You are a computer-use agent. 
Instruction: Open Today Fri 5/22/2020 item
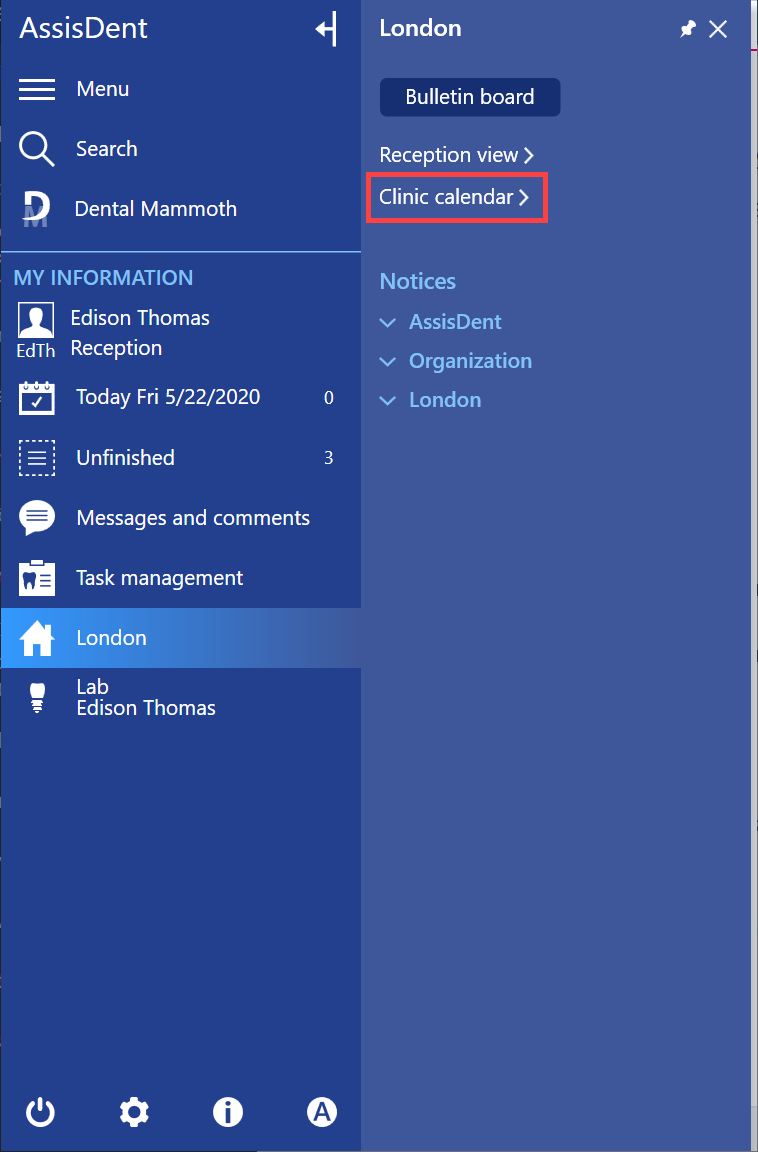point(181,397)
